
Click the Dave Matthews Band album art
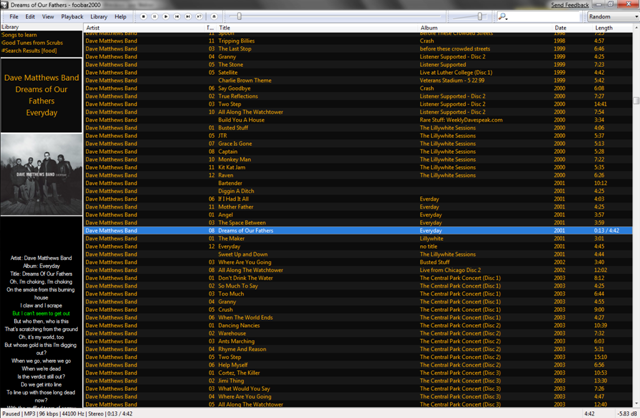tap(41, 174)
